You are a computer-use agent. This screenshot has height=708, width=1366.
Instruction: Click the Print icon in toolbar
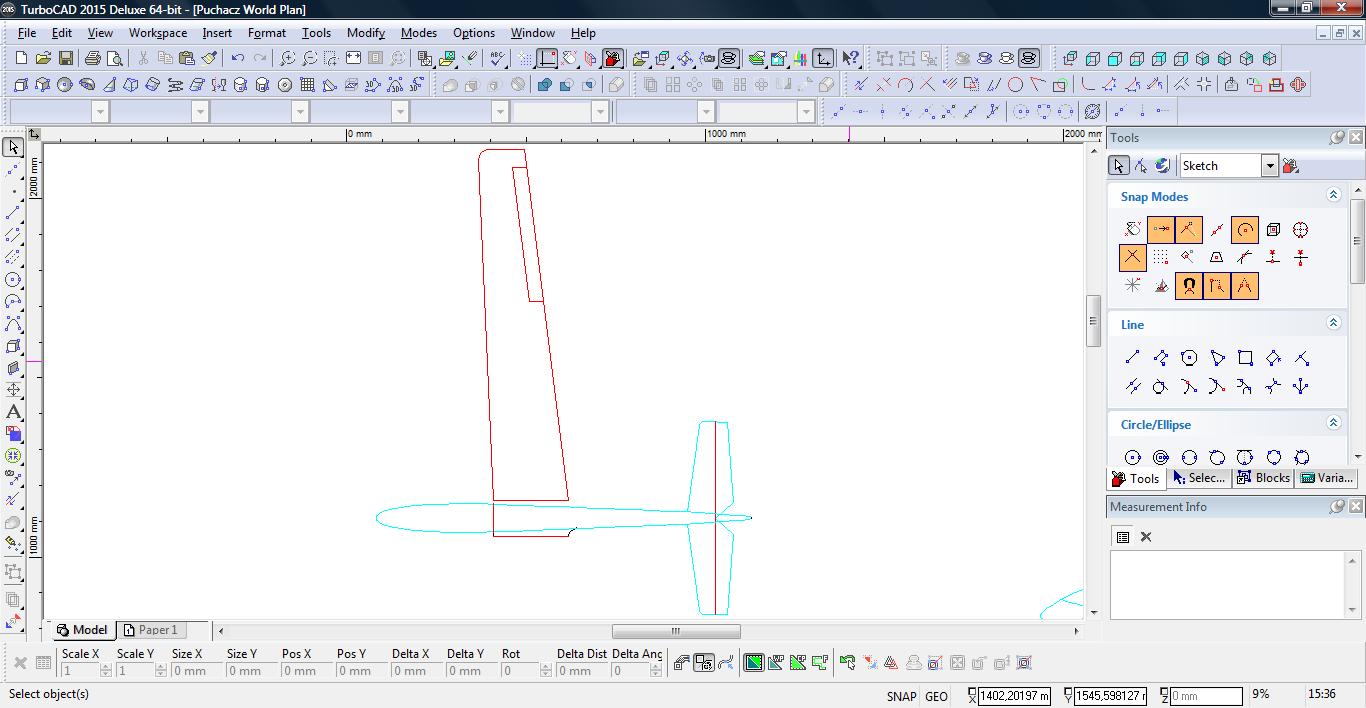tap(93, 59)
